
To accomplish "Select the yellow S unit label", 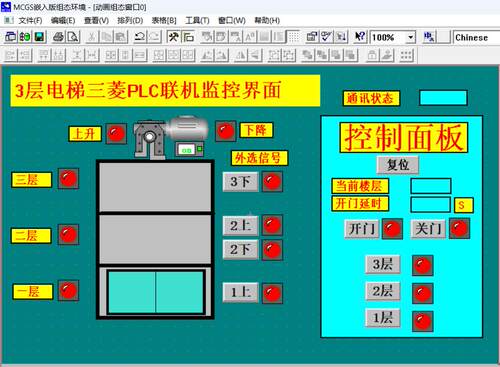I will 464,205.
